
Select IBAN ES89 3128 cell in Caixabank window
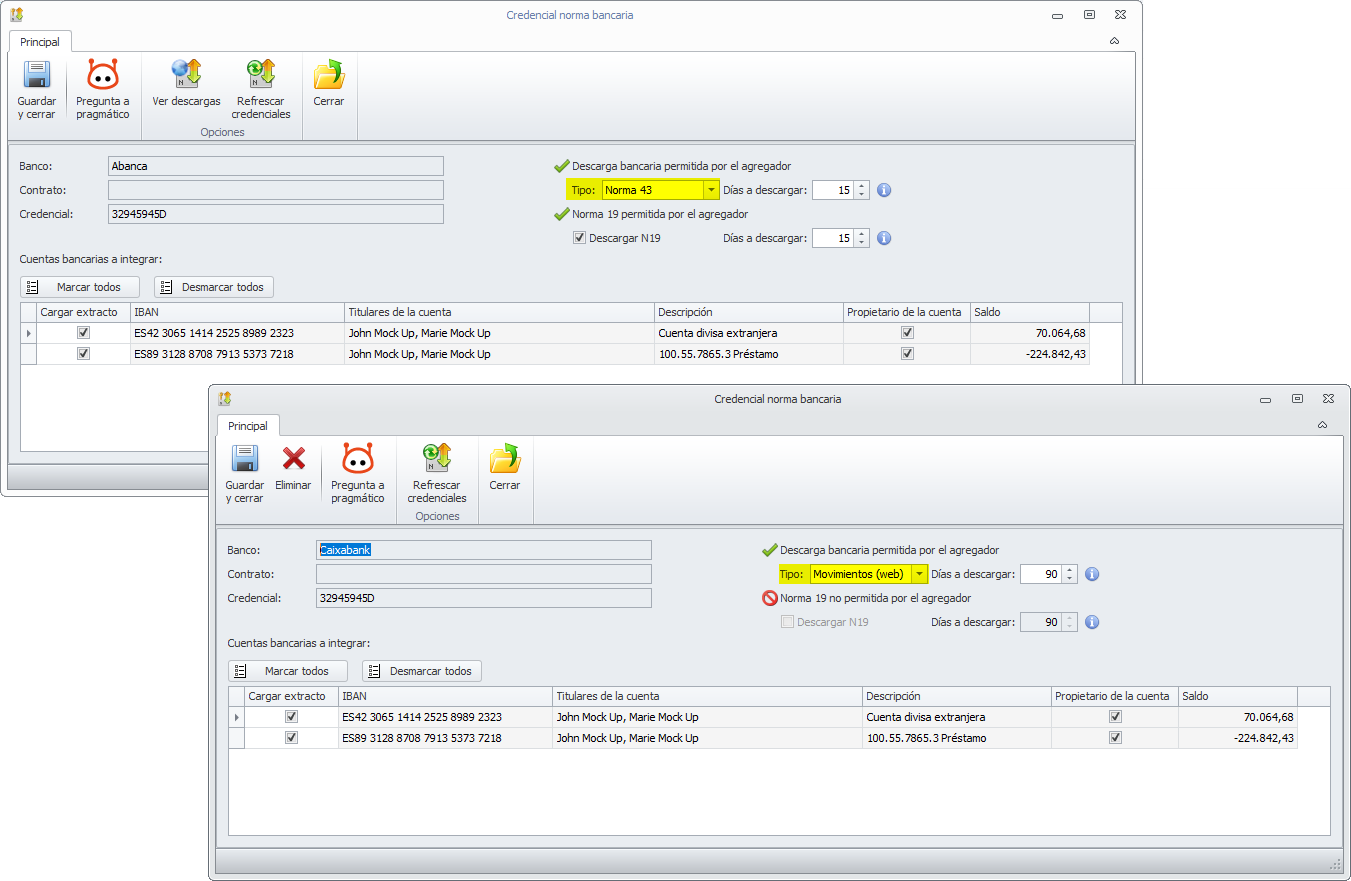point(445,738)
